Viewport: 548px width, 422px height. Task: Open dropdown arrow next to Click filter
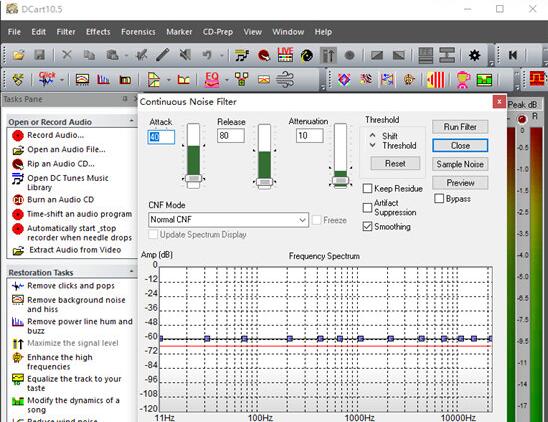(62, 80)
